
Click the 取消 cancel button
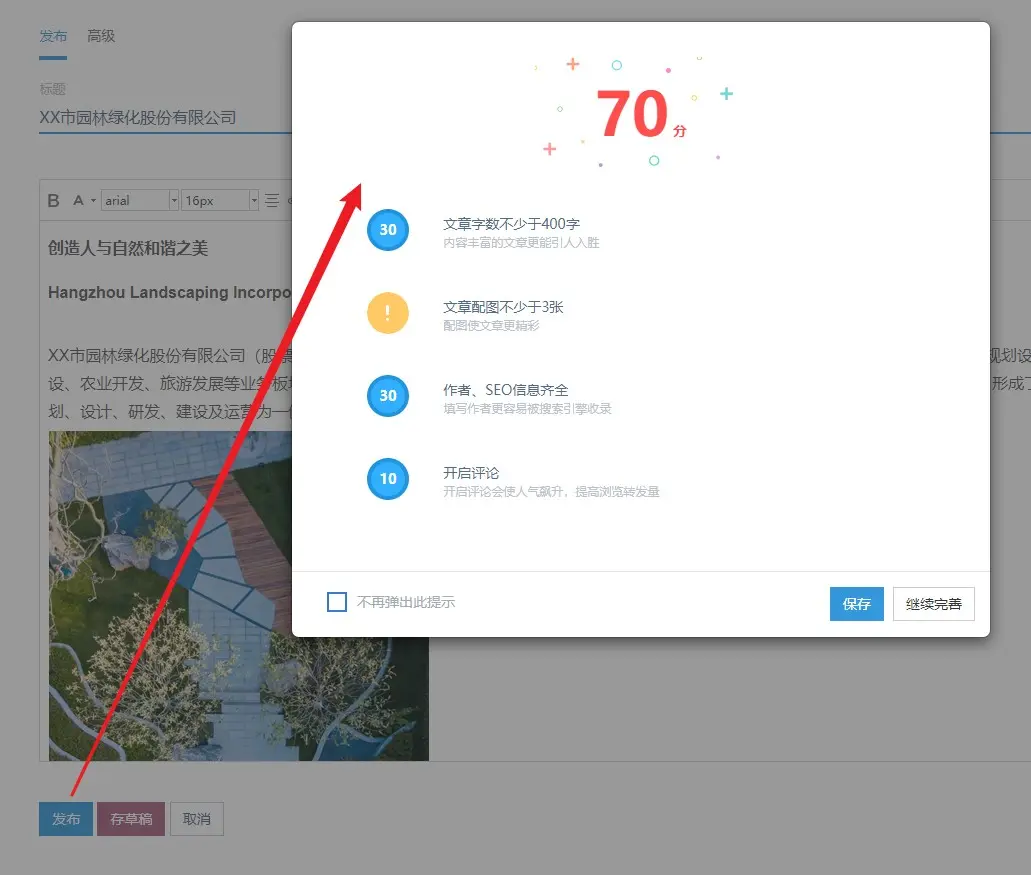197,819
